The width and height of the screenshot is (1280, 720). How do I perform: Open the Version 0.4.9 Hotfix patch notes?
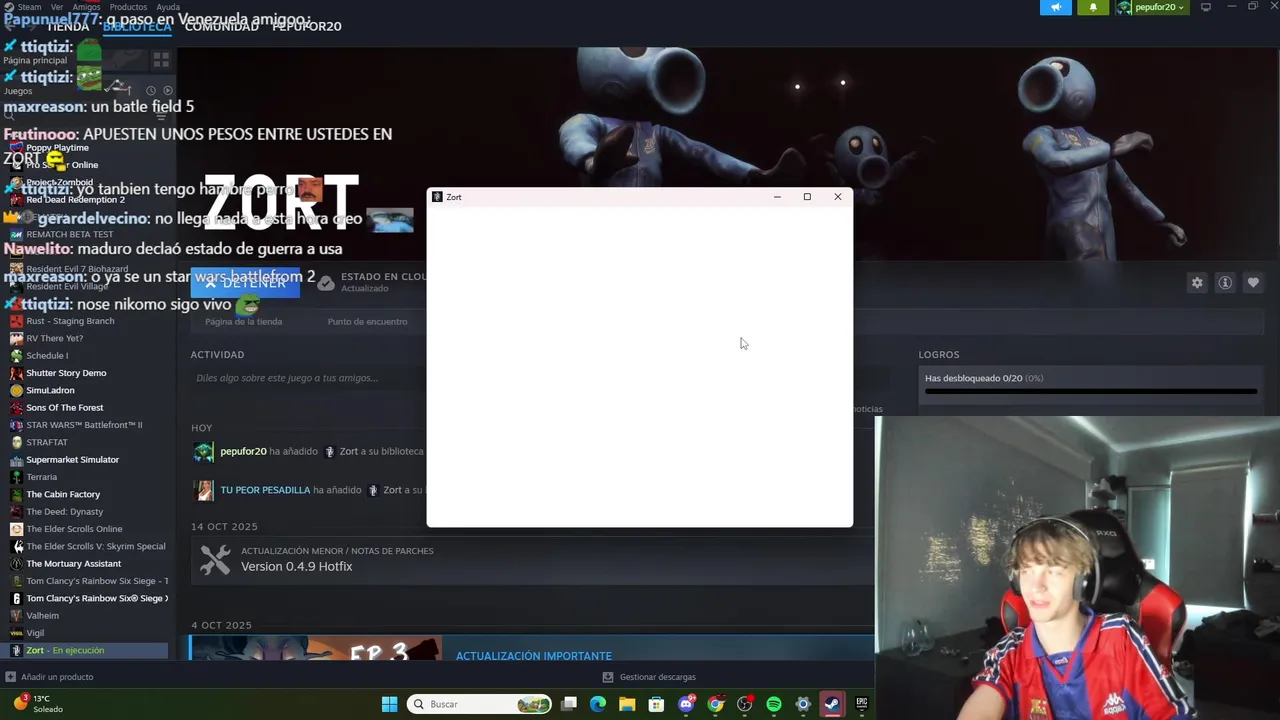coord(297,566)
